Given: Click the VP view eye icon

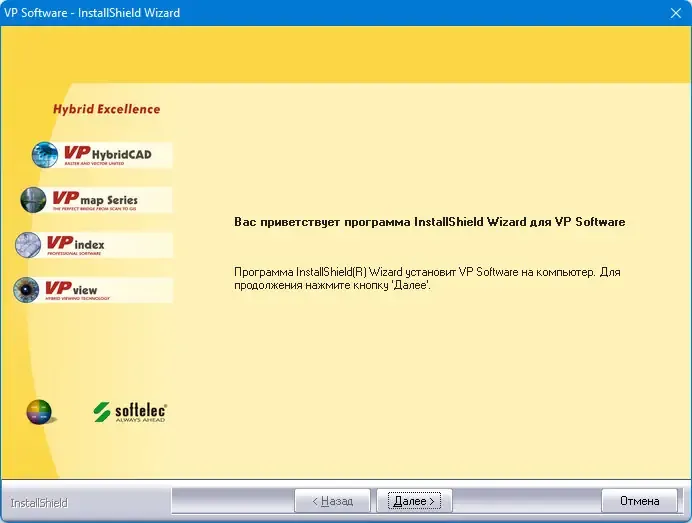Looking at the screenshot, I should click(26, 290).
